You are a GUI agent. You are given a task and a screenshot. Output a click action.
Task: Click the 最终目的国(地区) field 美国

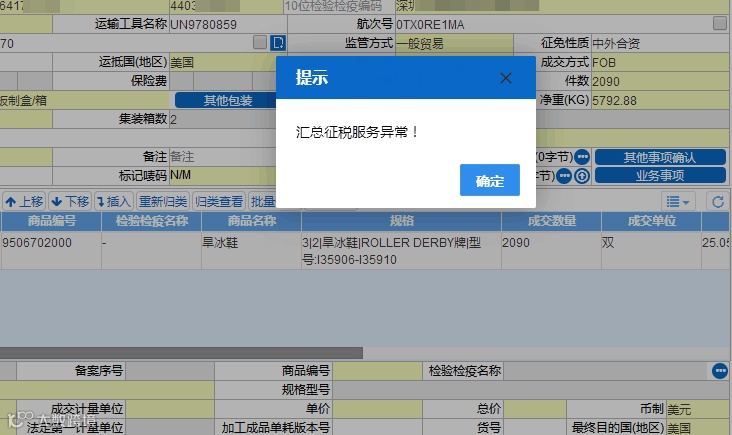coord(698,427)
